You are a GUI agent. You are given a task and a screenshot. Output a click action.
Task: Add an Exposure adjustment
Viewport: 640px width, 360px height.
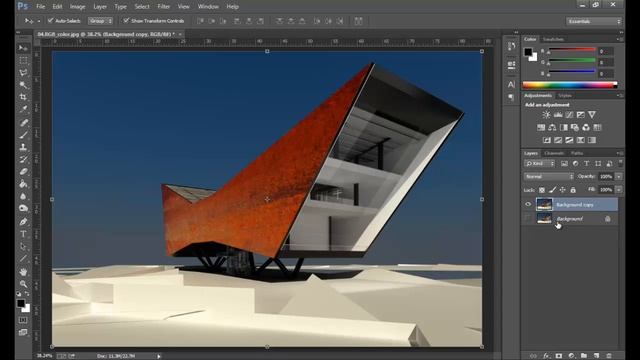point(580,115)
